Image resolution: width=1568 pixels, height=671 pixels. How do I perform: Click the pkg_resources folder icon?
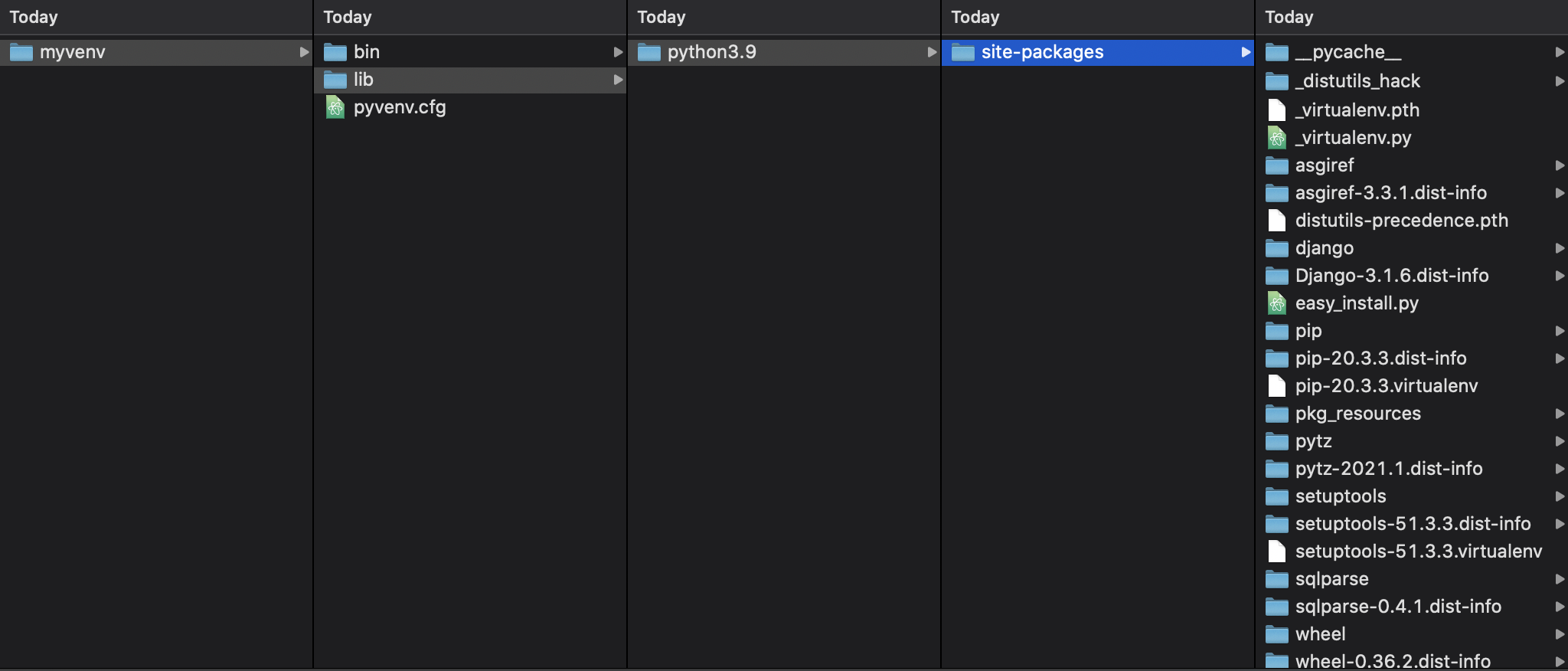pos(1277,414)
